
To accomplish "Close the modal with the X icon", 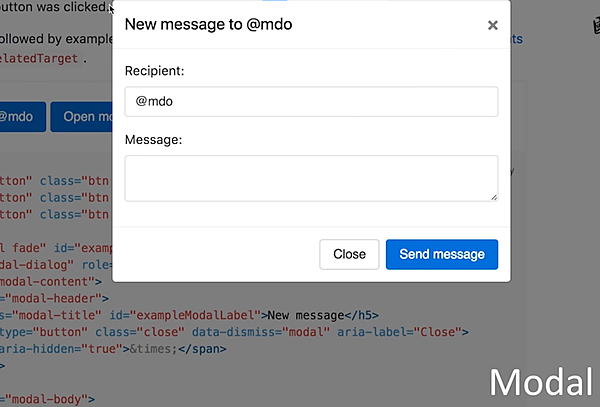I will (492, 25).
